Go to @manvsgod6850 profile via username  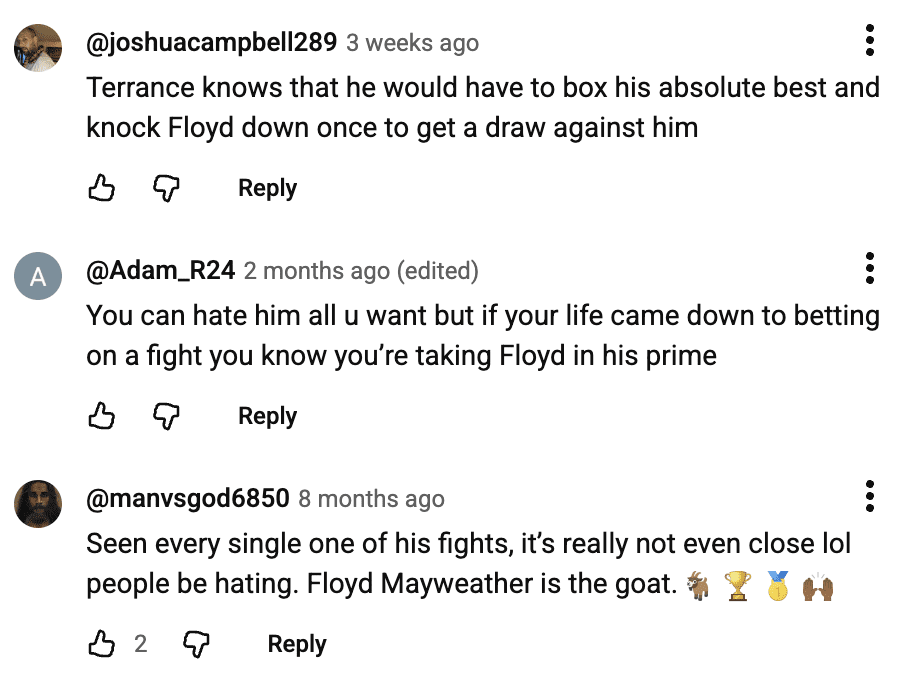[188, 498]
